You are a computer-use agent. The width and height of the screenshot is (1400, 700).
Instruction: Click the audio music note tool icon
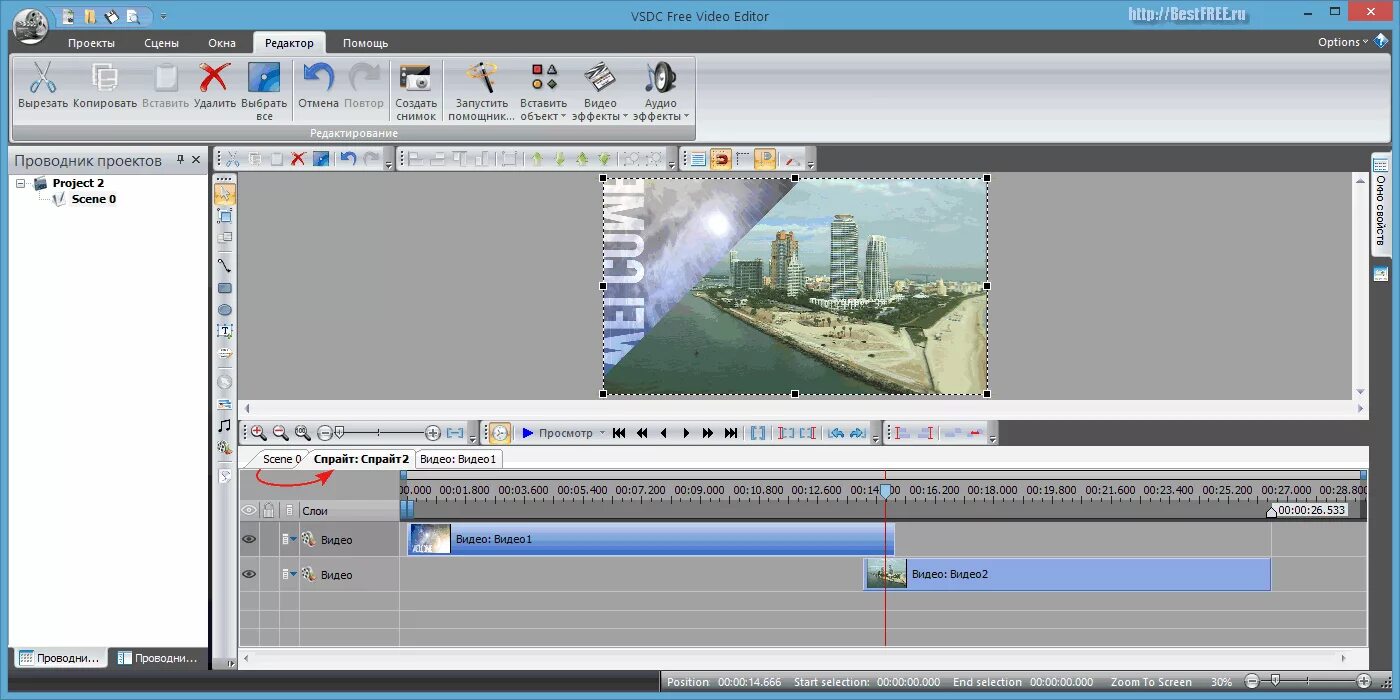click(225, 425)
